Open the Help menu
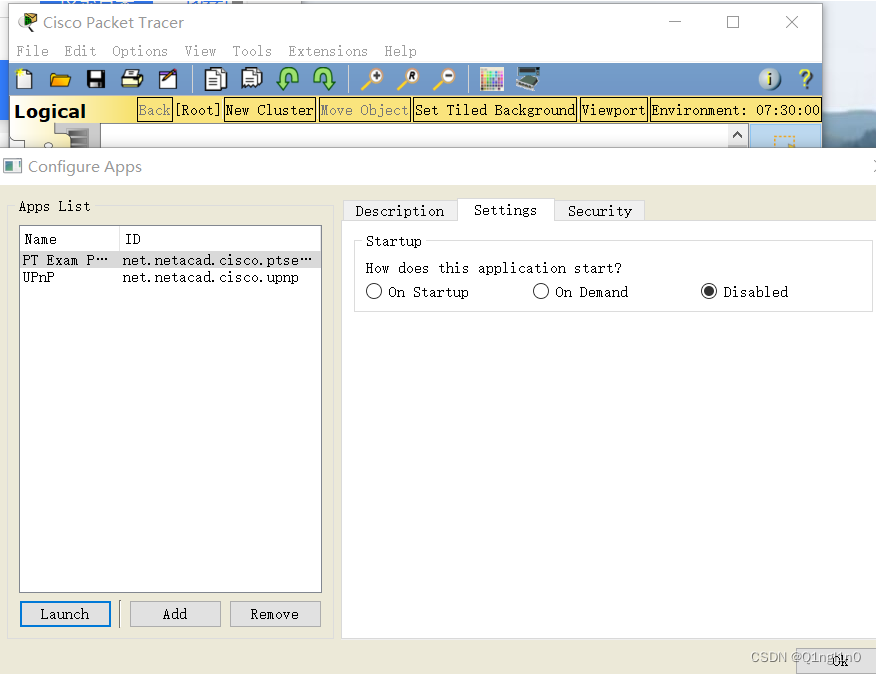The image size is (876, 674). click(400, 51)
